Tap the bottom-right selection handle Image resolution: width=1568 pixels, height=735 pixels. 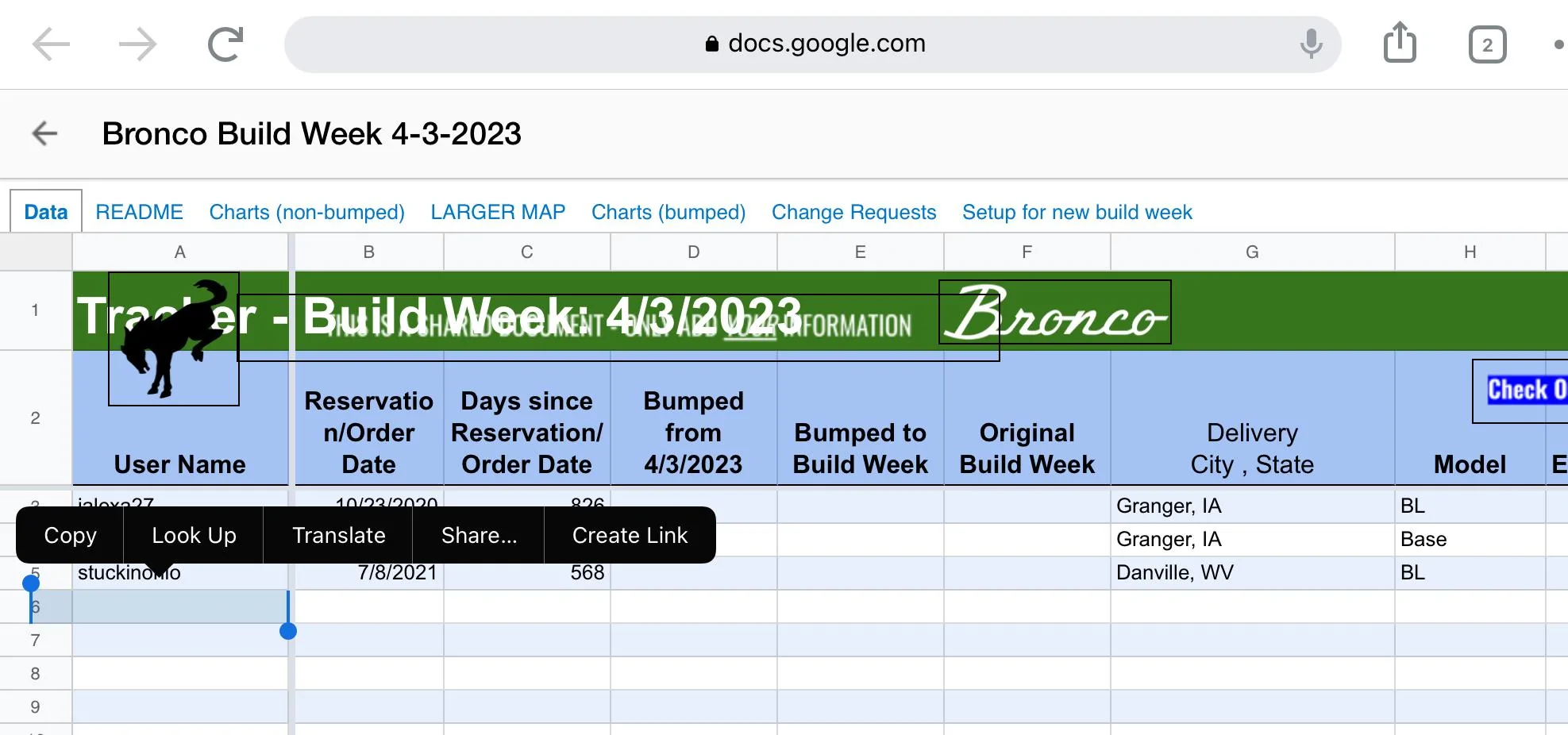[288, 631]
